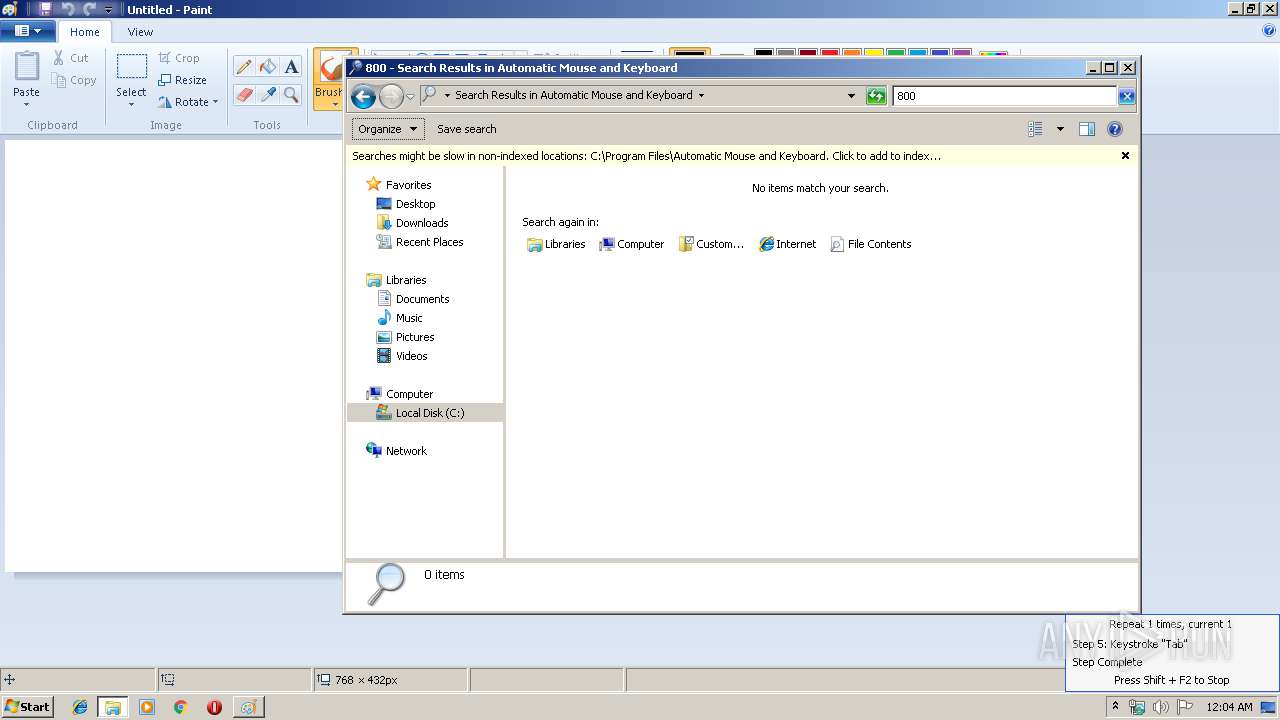Open the Videos library

pyautogui.click(x=402, y=356)
